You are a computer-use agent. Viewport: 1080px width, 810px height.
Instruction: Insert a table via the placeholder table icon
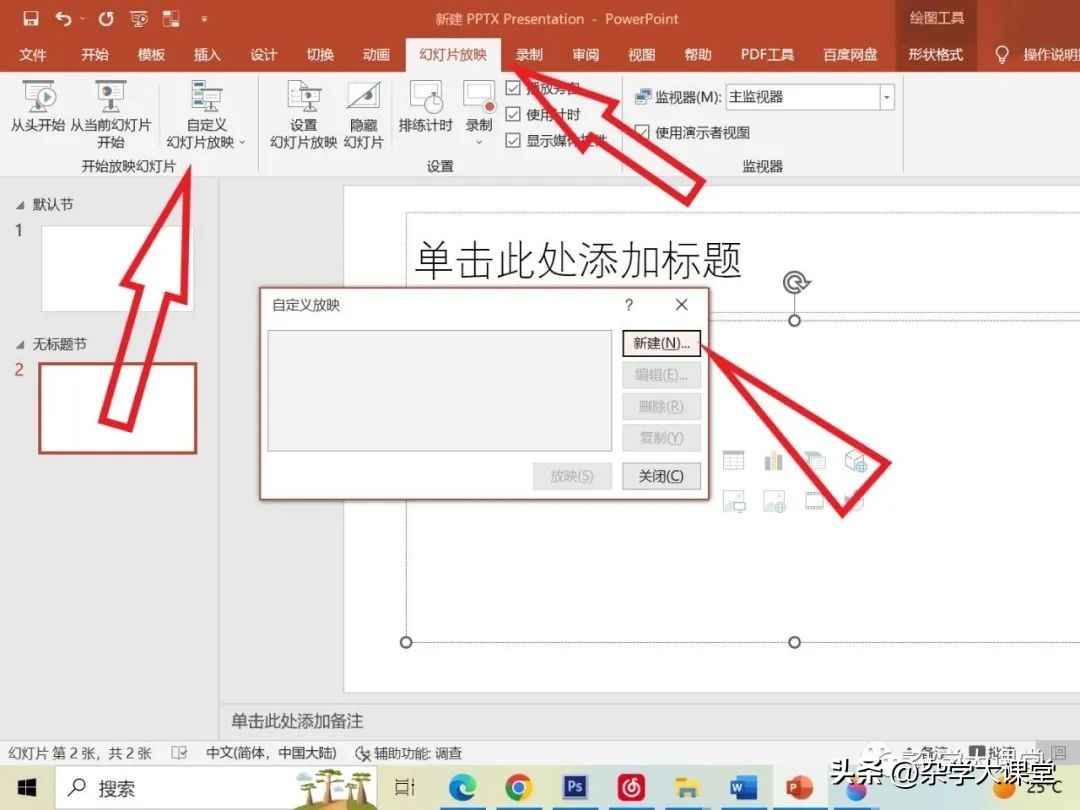click(x=734, y=459)
